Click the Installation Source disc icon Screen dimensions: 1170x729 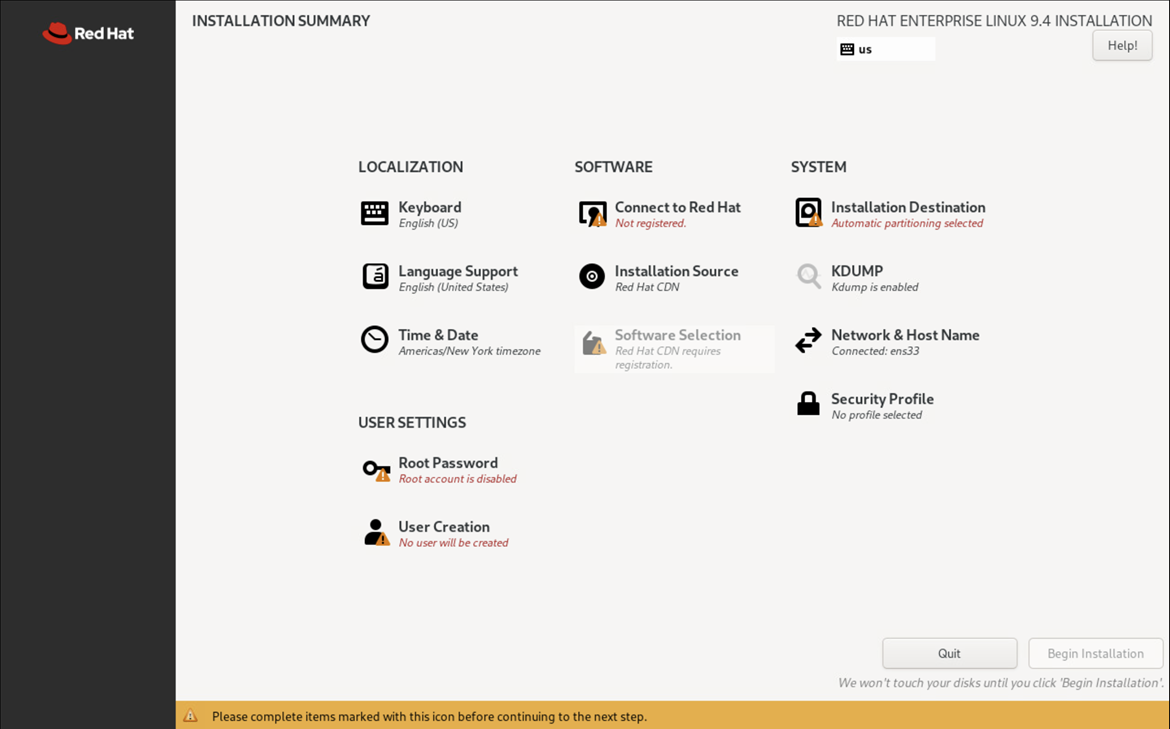[592, 277]
